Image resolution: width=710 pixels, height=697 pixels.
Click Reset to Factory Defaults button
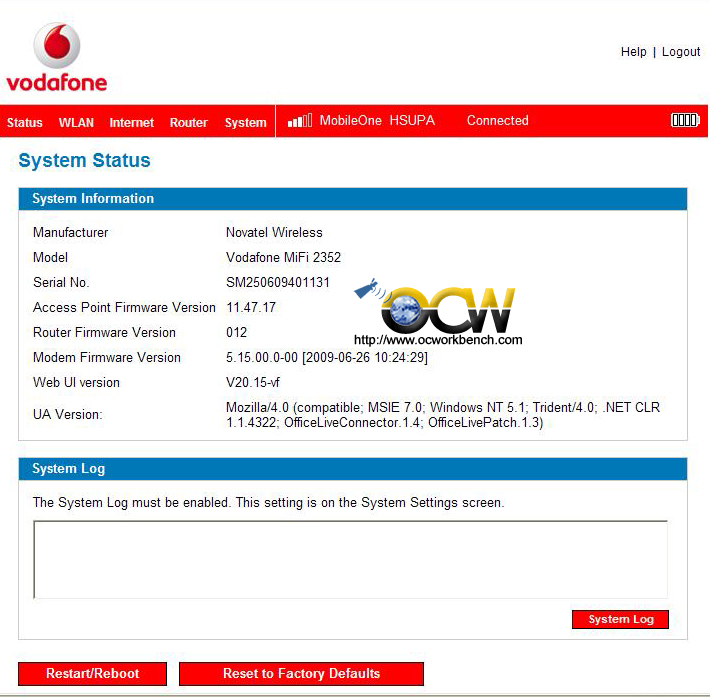click(x=301, y=673)
